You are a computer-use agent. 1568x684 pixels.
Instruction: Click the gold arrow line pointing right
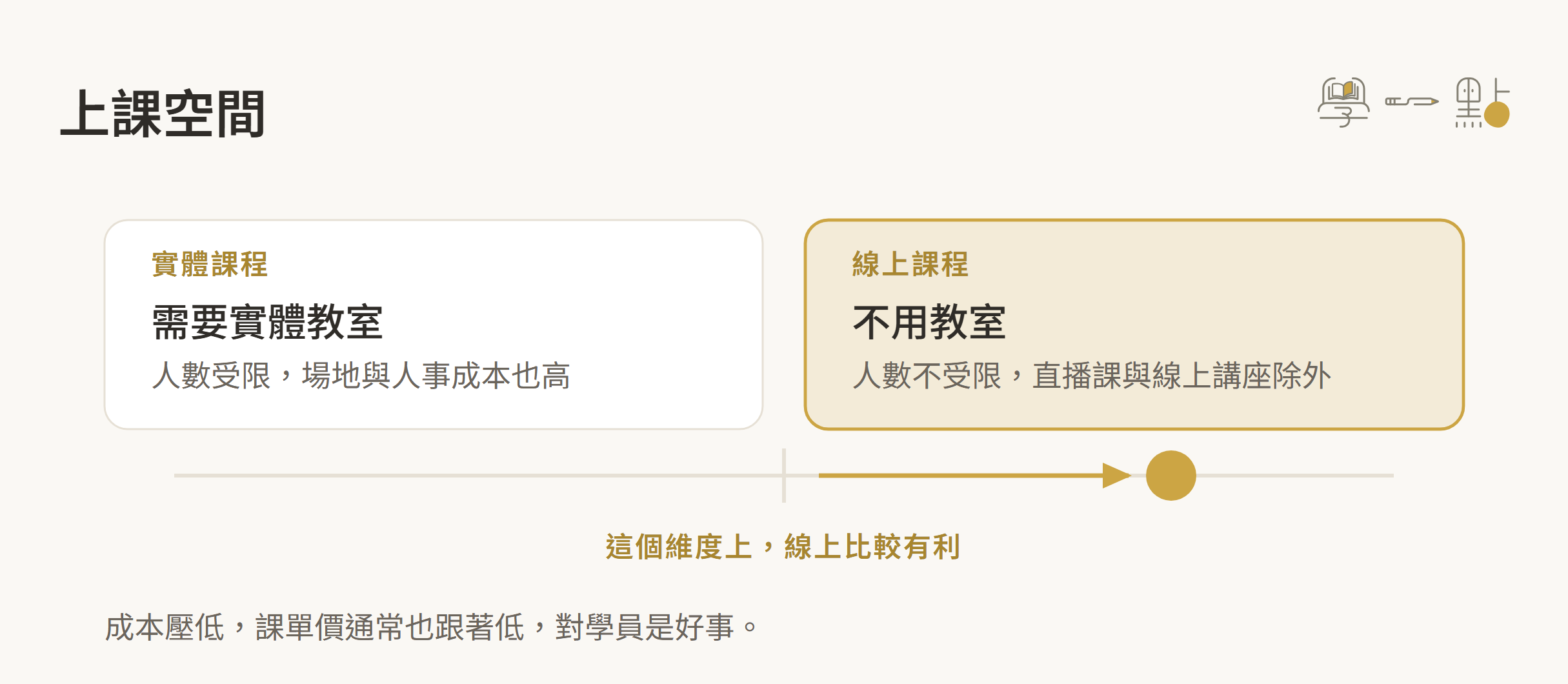click(974, 476)
